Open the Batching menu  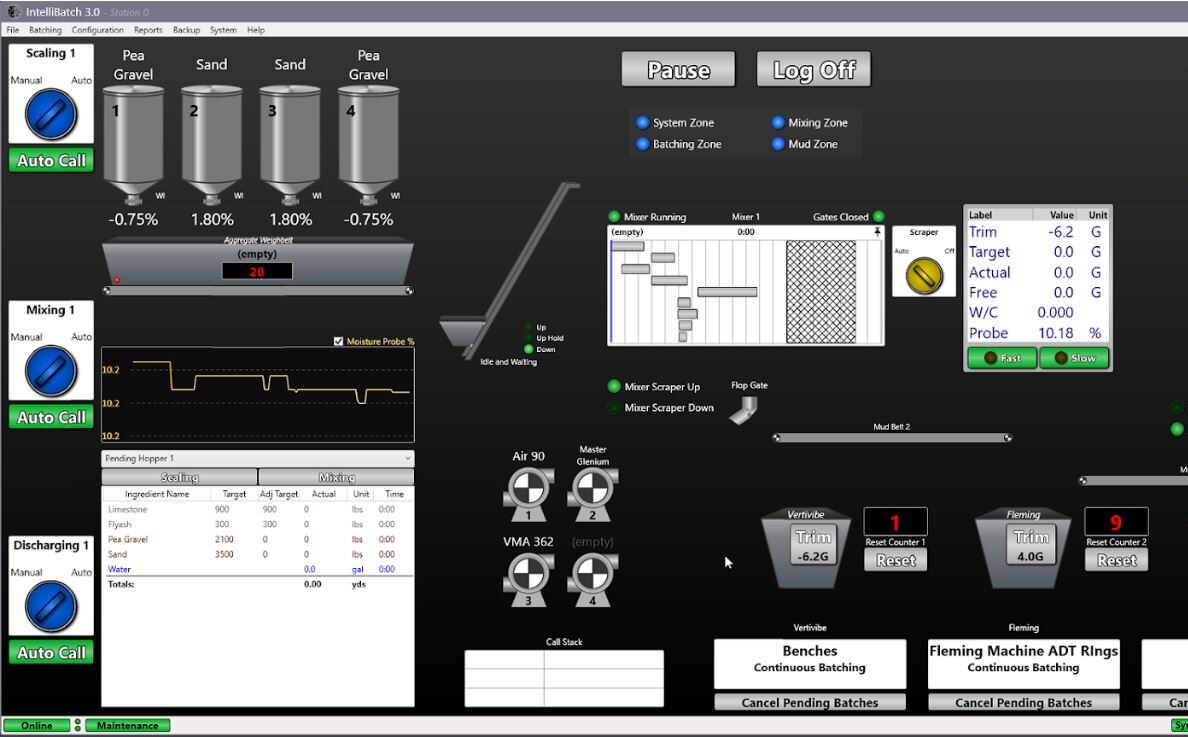(45, 30)
